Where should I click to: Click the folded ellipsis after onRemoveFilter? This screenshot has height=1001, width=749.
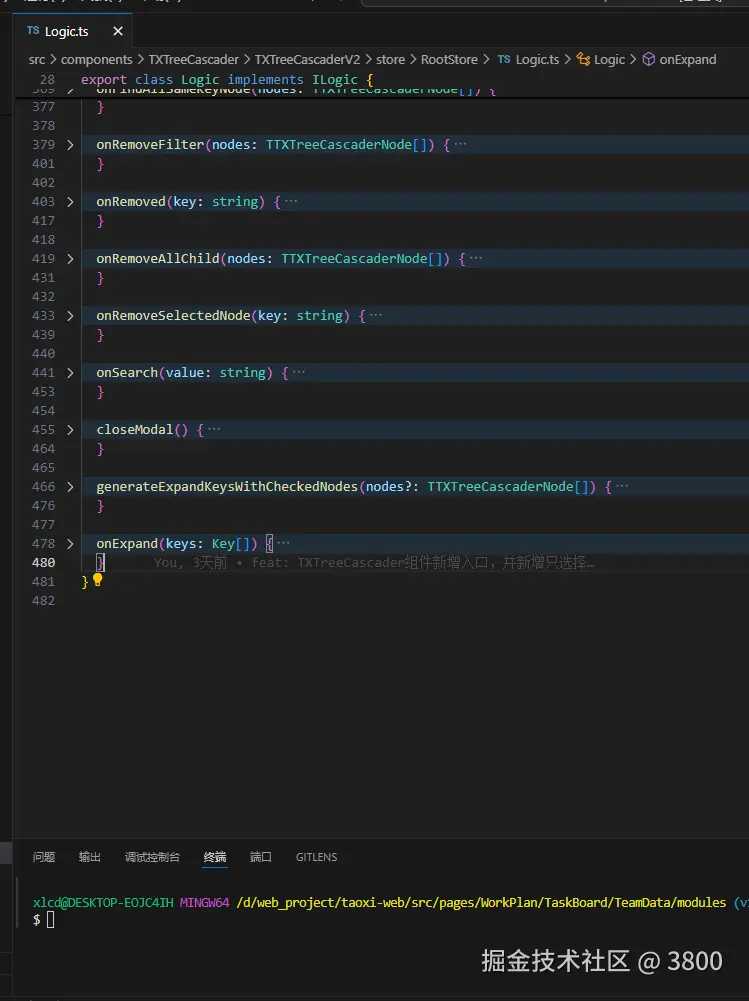pyautogui.click(x=460, y=144)
